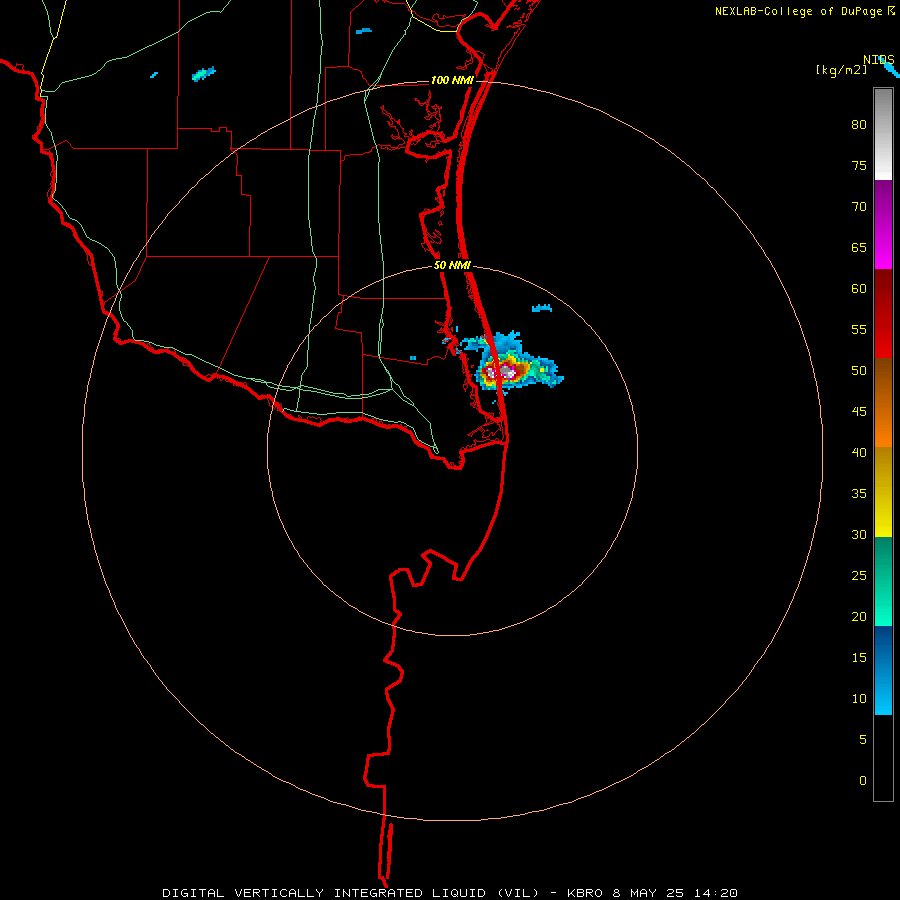The height and width of the screenshot is (900, 900).
Task: Select the orange-brown segment of the color scale
Action: point(883,402)
